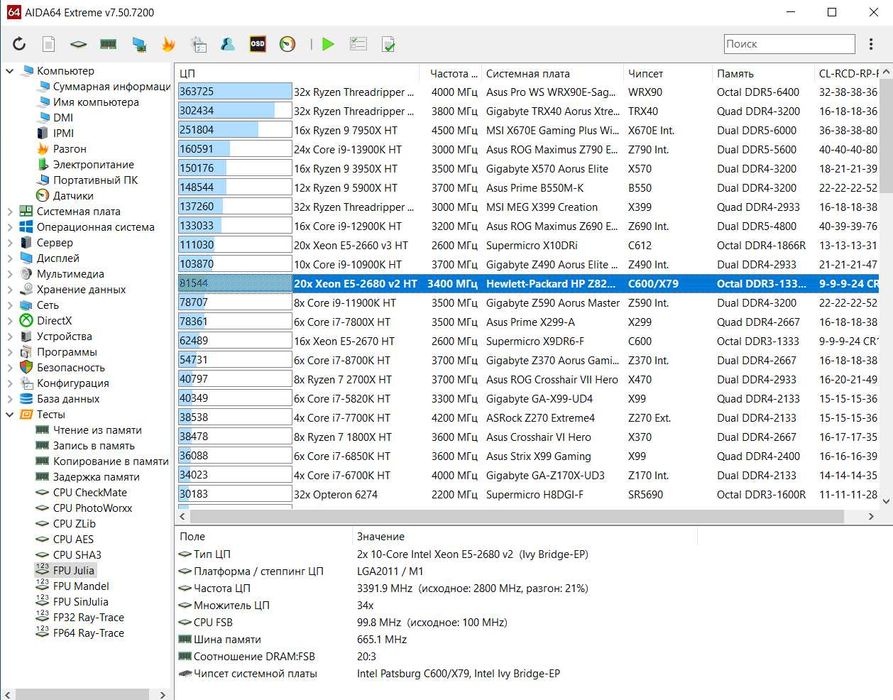The image size is (893, 700).
Task: Collapse the Компьютер tree node
Action: click(x=10, y=71)
